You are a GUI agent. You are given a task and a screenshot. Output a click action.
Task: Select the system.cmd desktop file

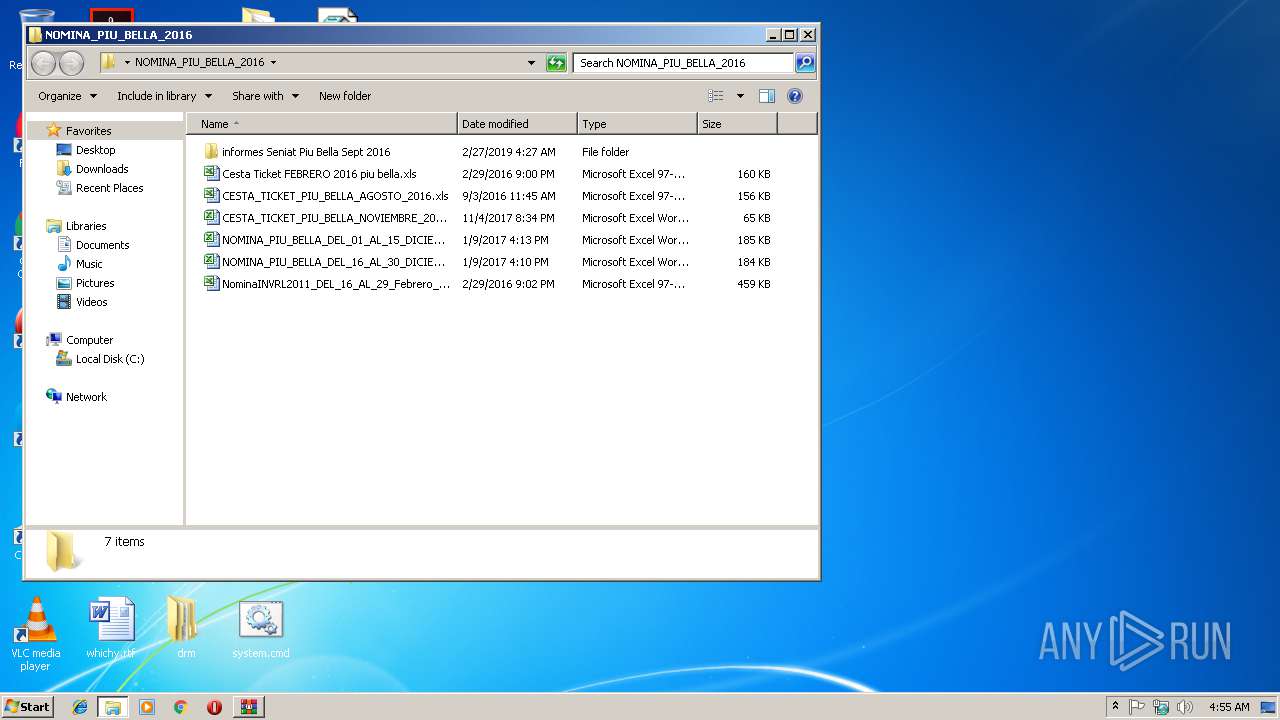[x=261, y=628]
